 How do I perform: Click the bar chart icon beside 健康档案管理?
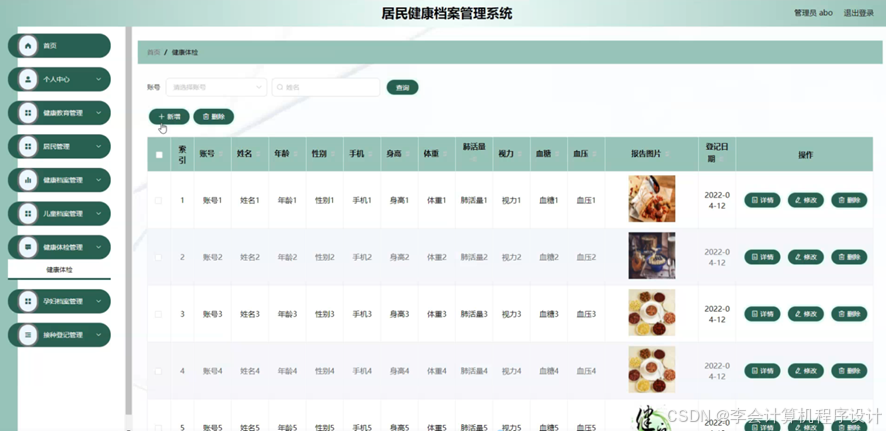[x=28, y=180]
